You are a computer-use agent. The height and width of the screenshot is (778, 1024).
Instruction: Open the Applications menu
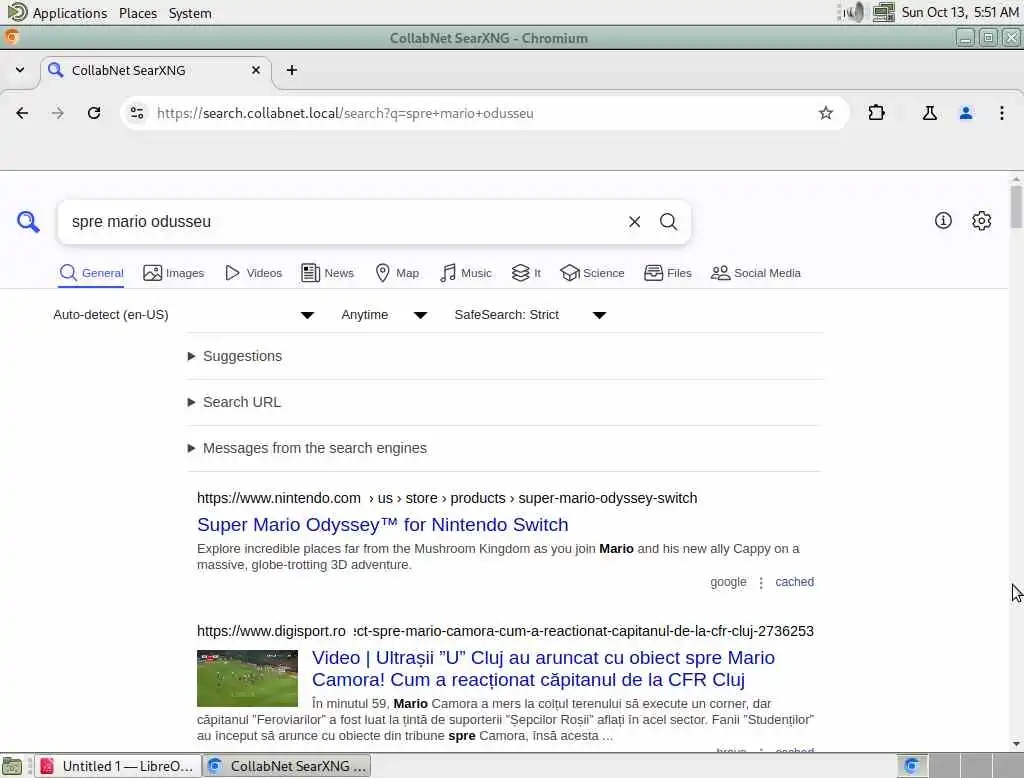click(x=69, y=12)
